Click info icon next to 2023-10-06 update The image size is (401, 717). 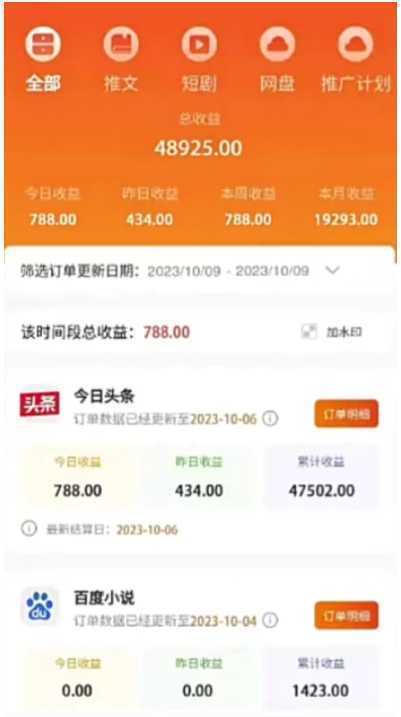point(270,418)
